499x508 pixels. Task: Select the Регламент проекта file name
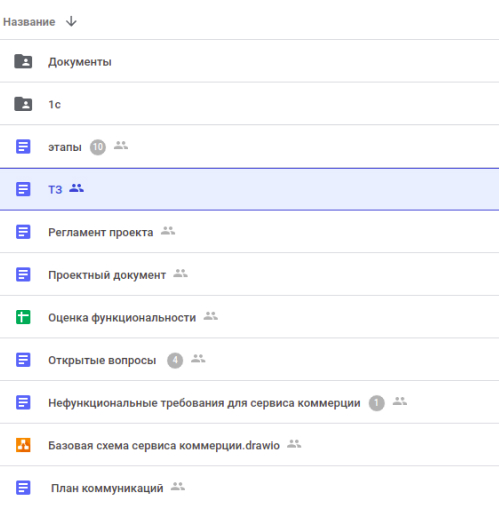click(x=101, y=232)
